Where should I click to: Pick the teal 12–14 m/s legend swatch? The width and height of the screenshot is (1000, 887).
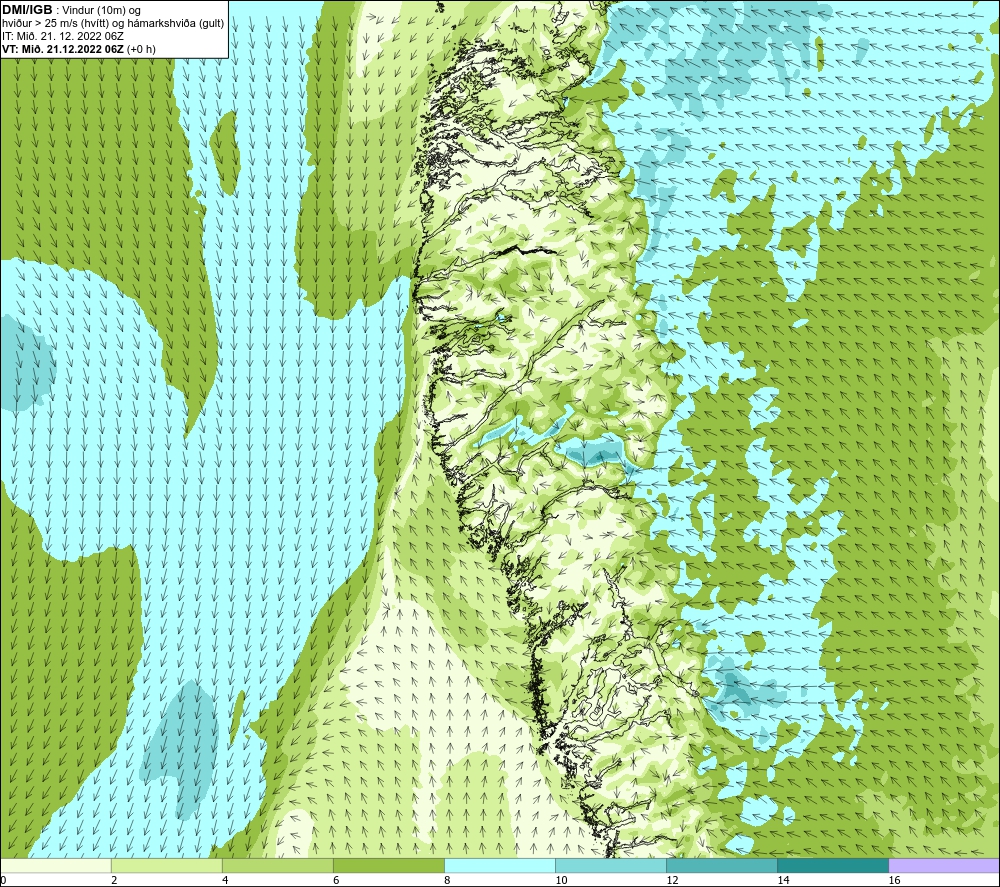(721, 865)
